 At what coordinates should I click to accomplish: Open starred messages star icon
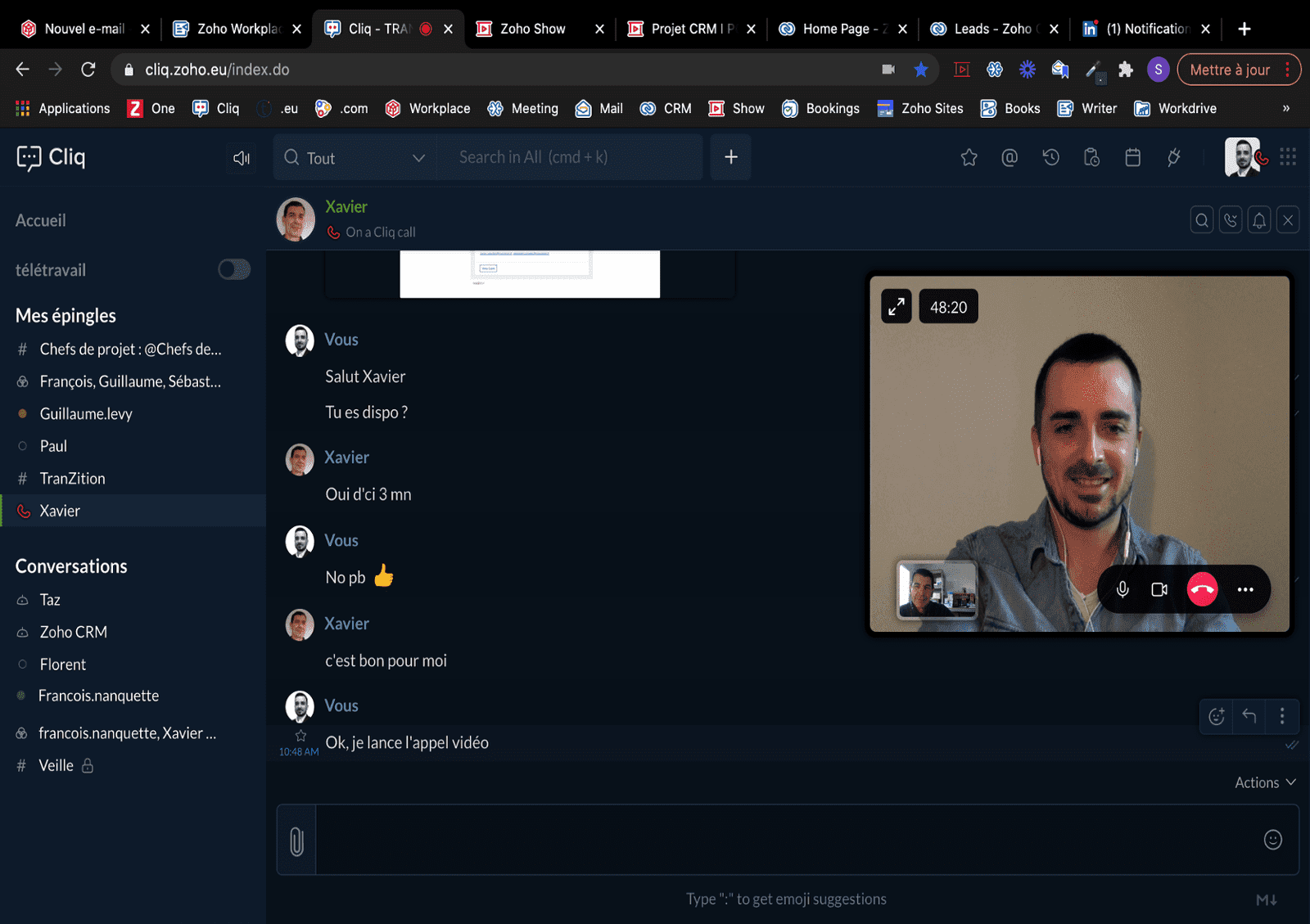969,157
